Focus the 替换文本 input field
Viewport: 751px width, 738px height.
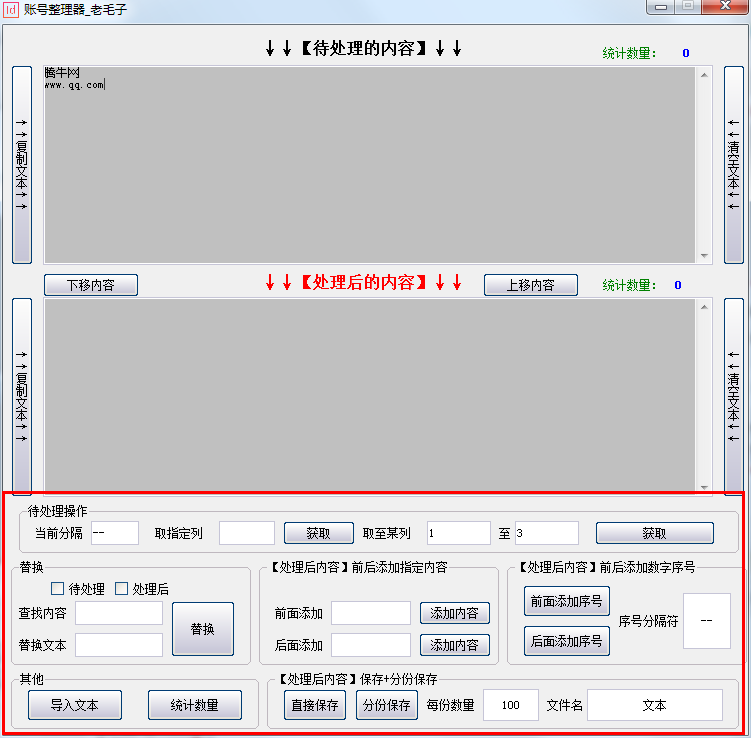click(119, 645)
